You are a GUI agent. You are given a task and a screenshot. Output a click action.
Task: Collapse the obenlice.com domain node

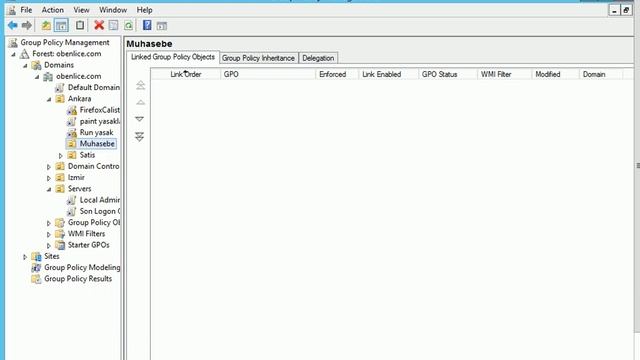pos(37,76)
